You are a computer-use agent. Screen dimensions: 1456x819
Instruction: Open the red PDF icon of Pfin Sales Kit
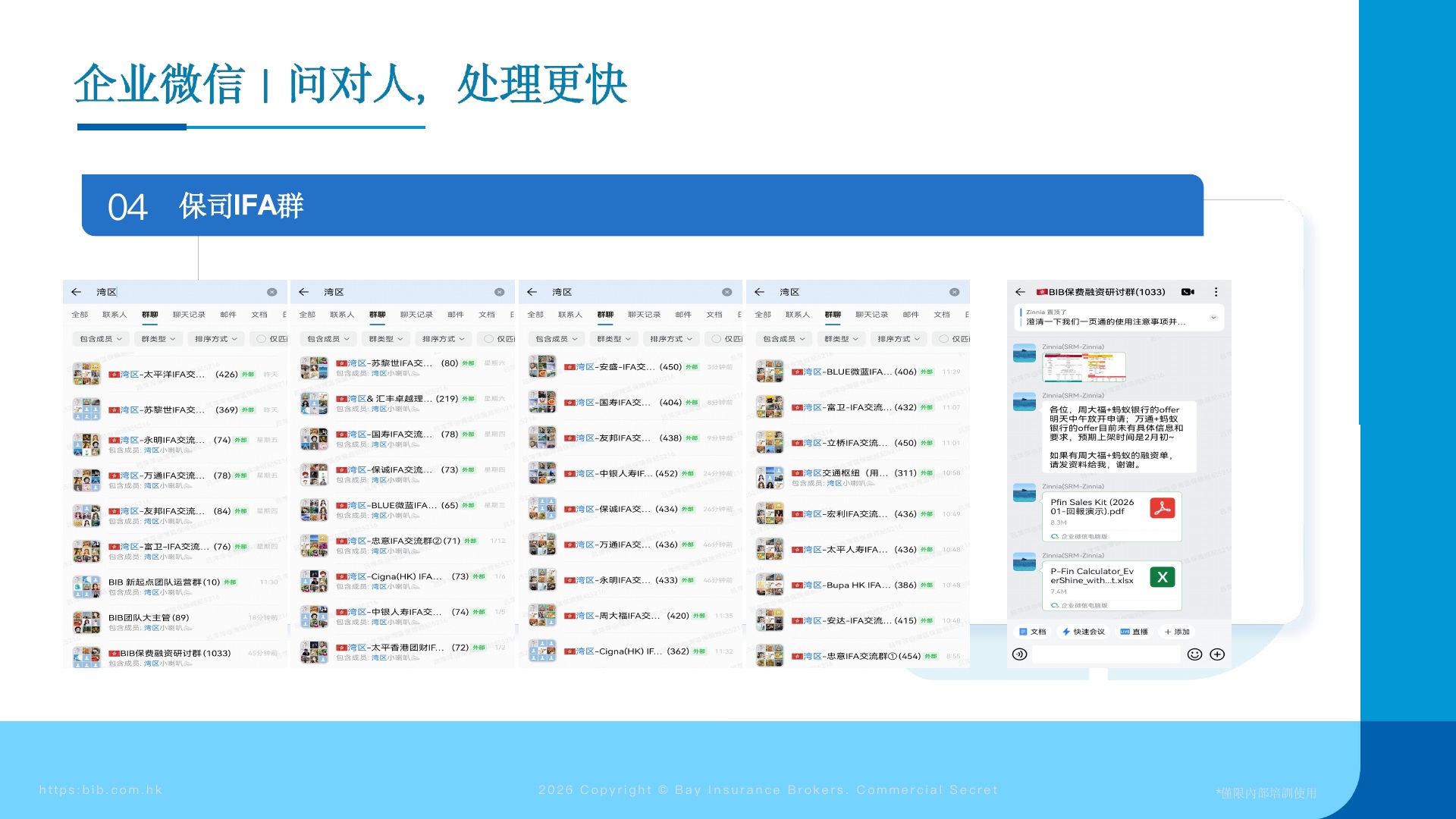1162,508
